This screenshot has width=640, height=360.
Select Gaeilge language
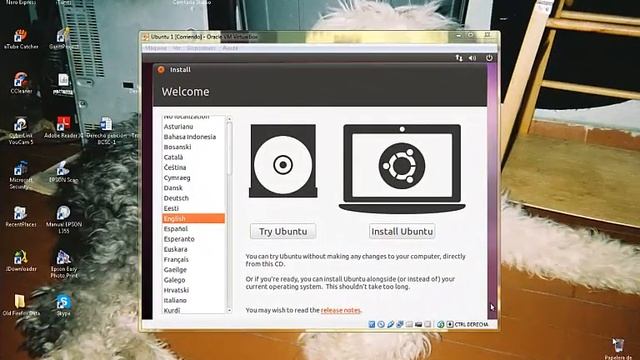click(193, 269)
